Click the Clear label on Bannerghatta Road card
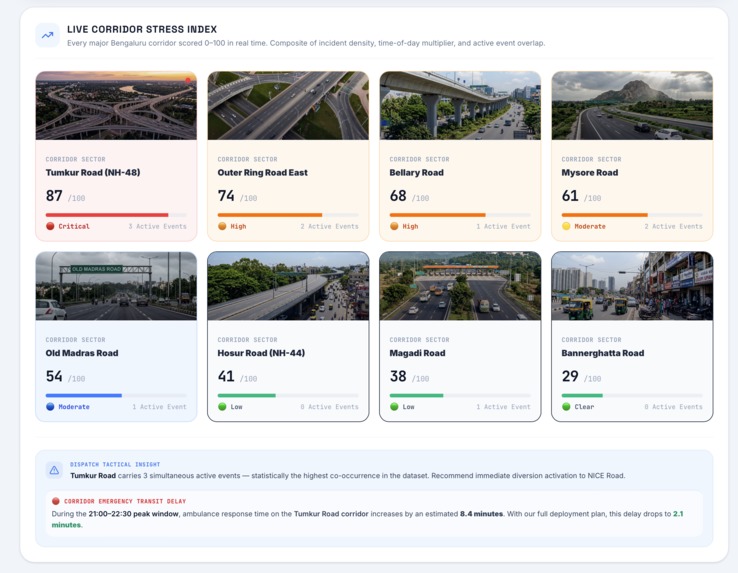The width and height of the screenshot is (738, 573). coord(584,407)
